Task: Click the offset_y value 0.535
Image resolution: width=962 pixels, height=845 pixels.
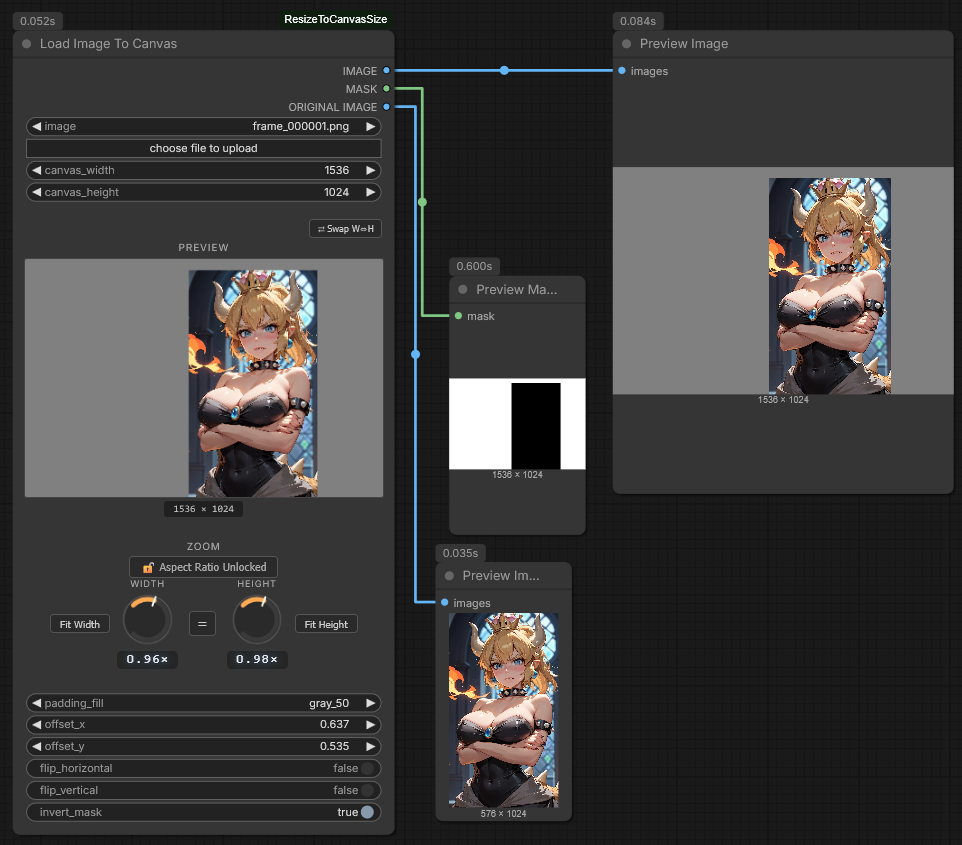Action: tap(334, 746)
